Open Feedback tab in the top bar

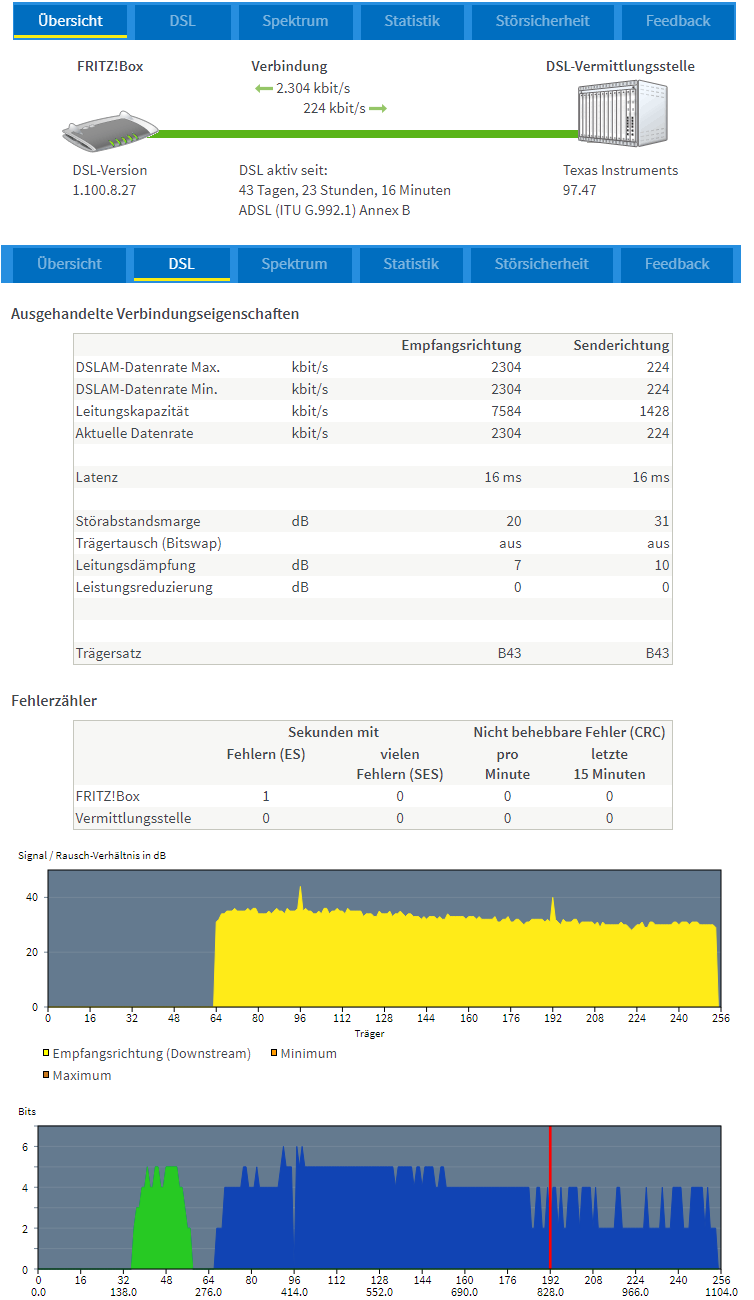pyautogui.click(x=678, y=21)
